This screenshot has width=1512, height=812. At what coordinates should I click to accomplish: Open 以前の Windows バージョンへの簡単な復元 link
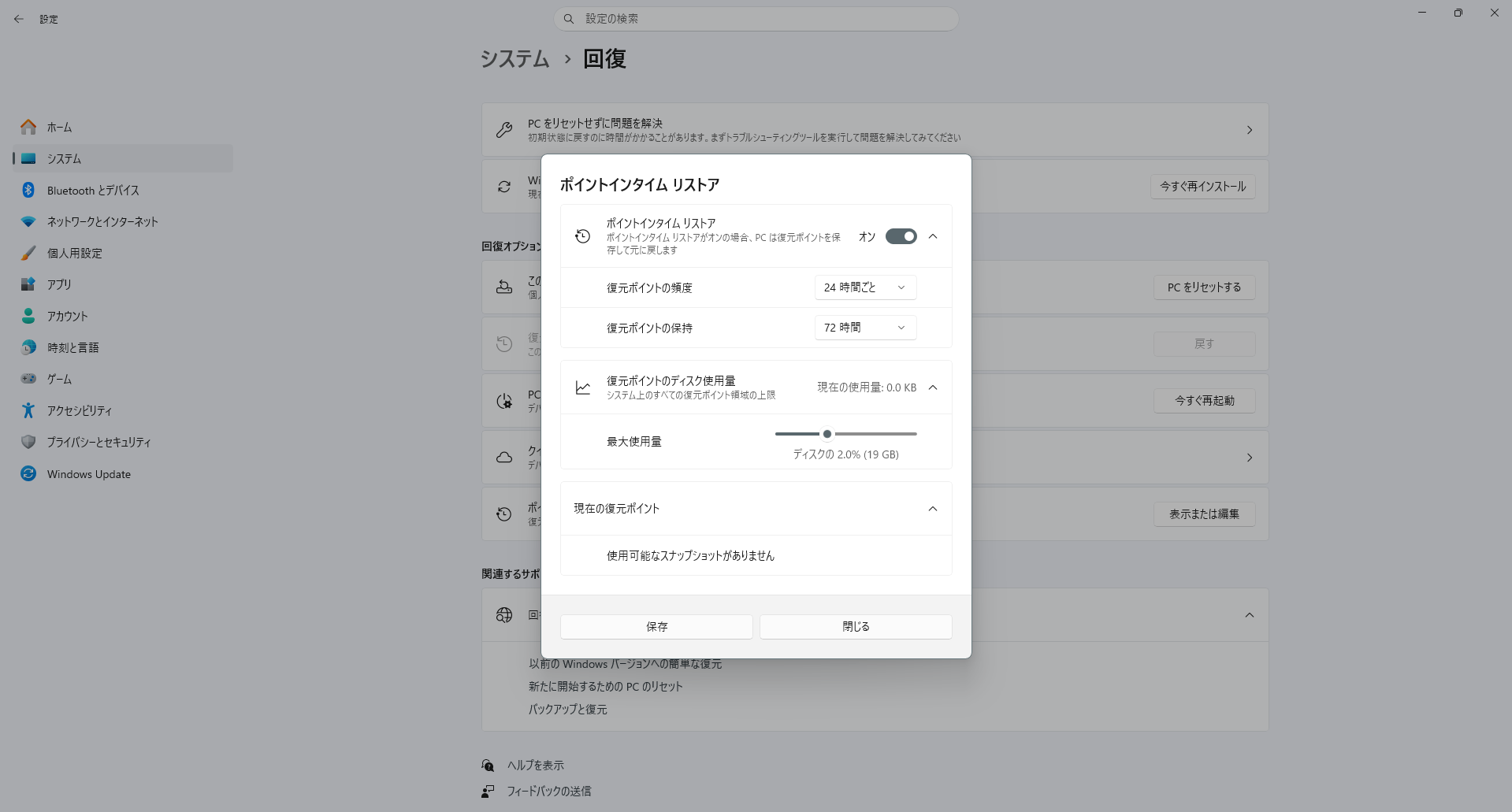pyautogui.click(x=626, y=664)
